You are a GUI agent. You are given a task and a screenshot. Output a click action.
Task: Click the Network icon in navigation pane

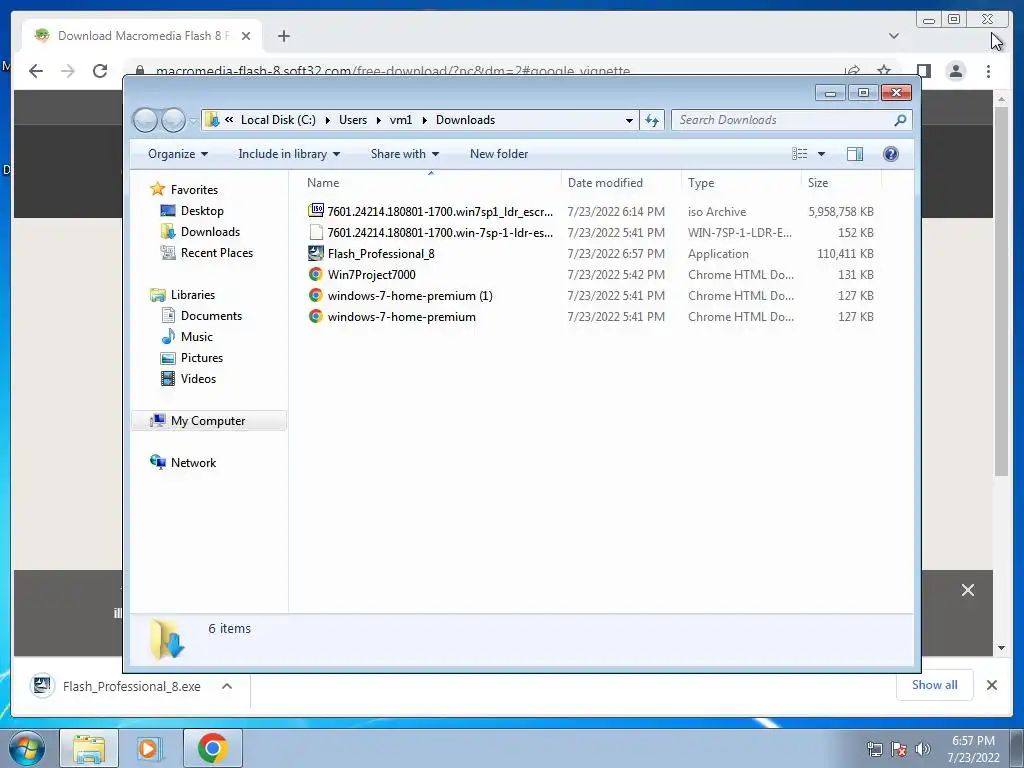coord(157,462)
